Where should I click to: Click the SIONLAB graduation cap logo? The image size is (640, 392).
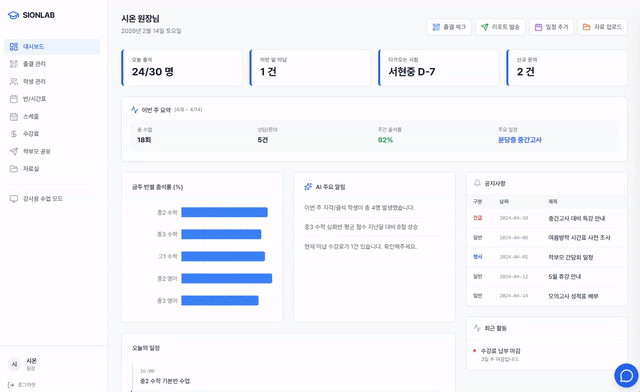(x=13, y=15)
